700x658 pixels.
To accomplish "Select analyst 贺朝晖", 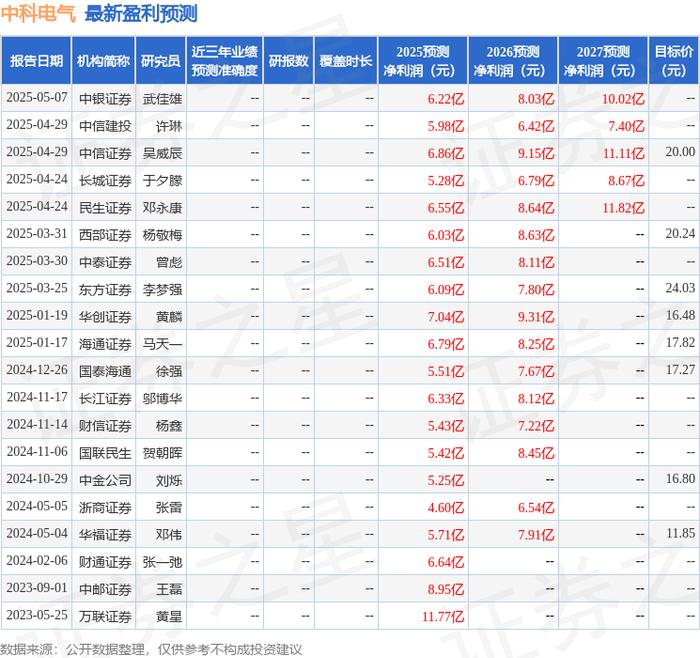I will 162,453.
